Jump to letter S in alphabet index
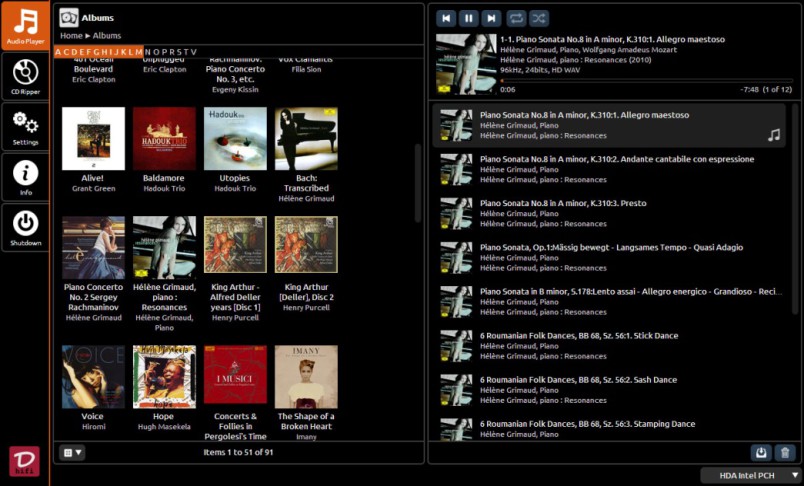This screenshot has width=804, height=486. click(x=179, y=52)
